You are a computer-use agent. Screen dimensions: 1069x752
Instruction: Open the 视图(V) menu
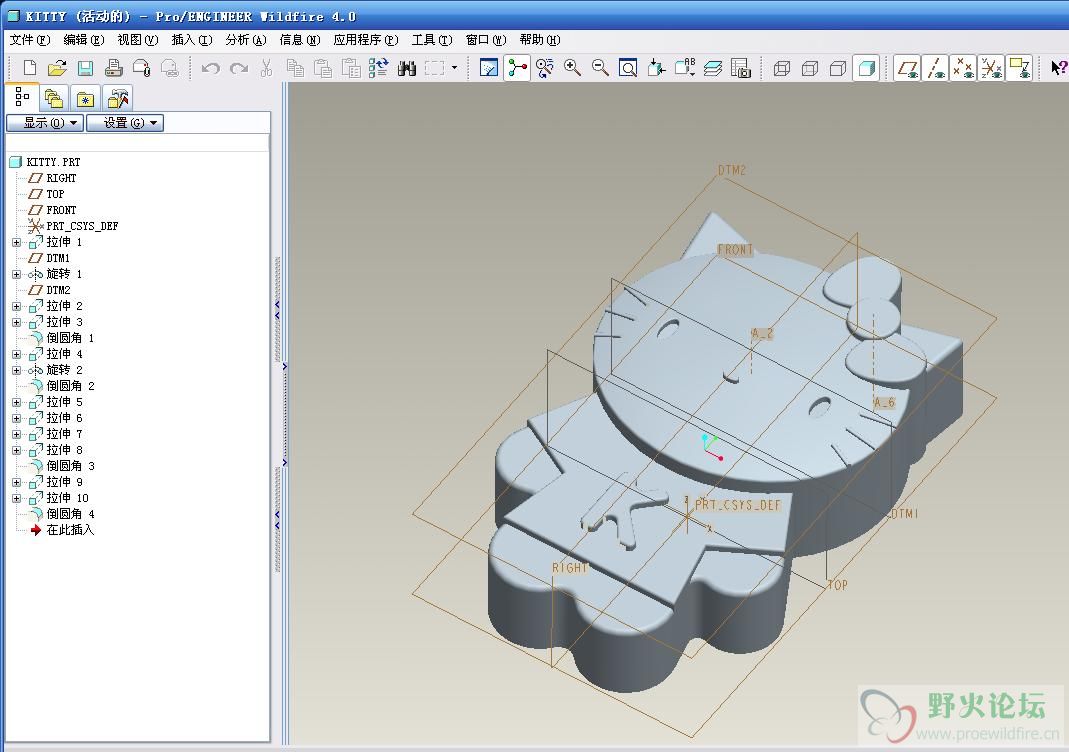click(137, 40)
